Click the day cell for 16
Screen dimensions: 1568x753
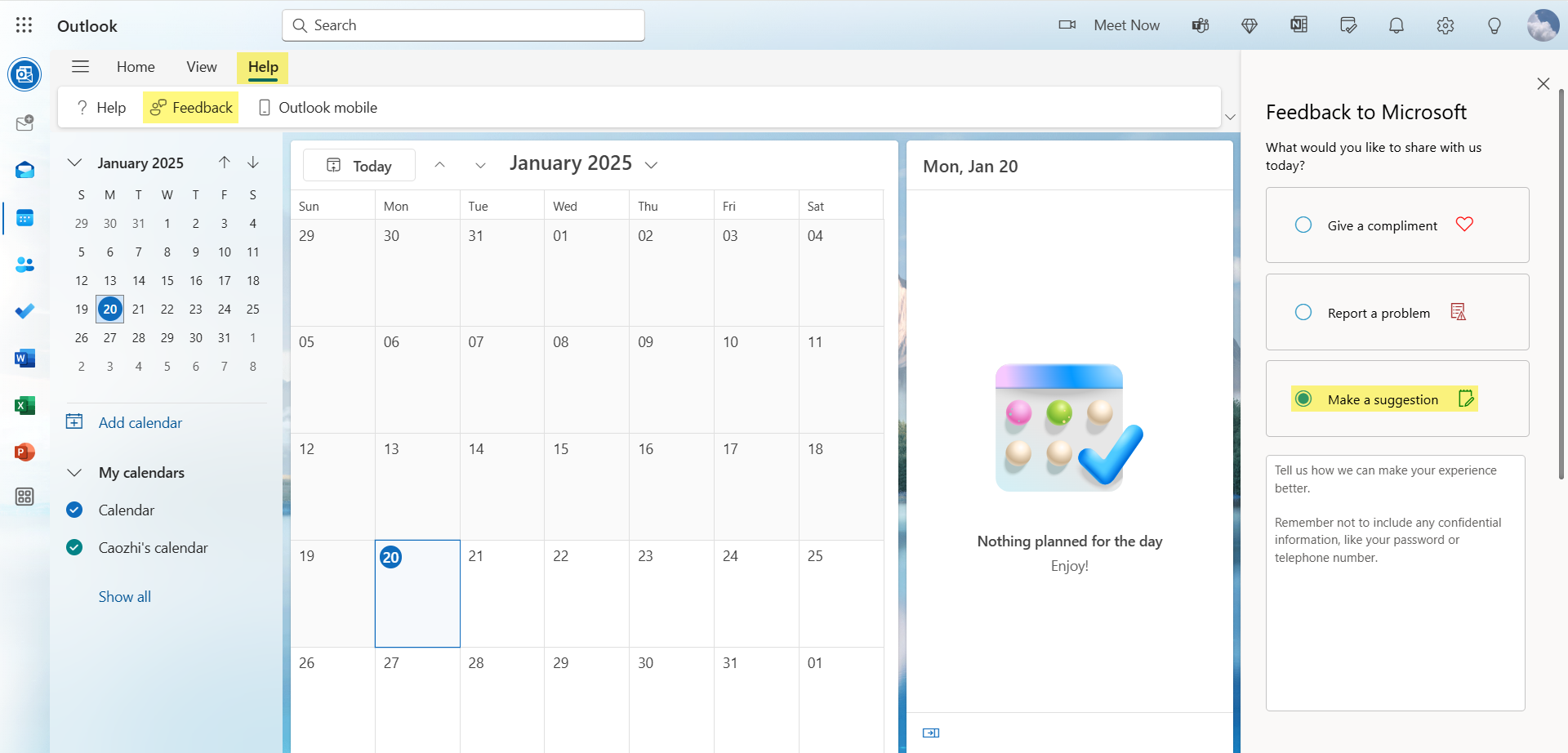point(671,487)
